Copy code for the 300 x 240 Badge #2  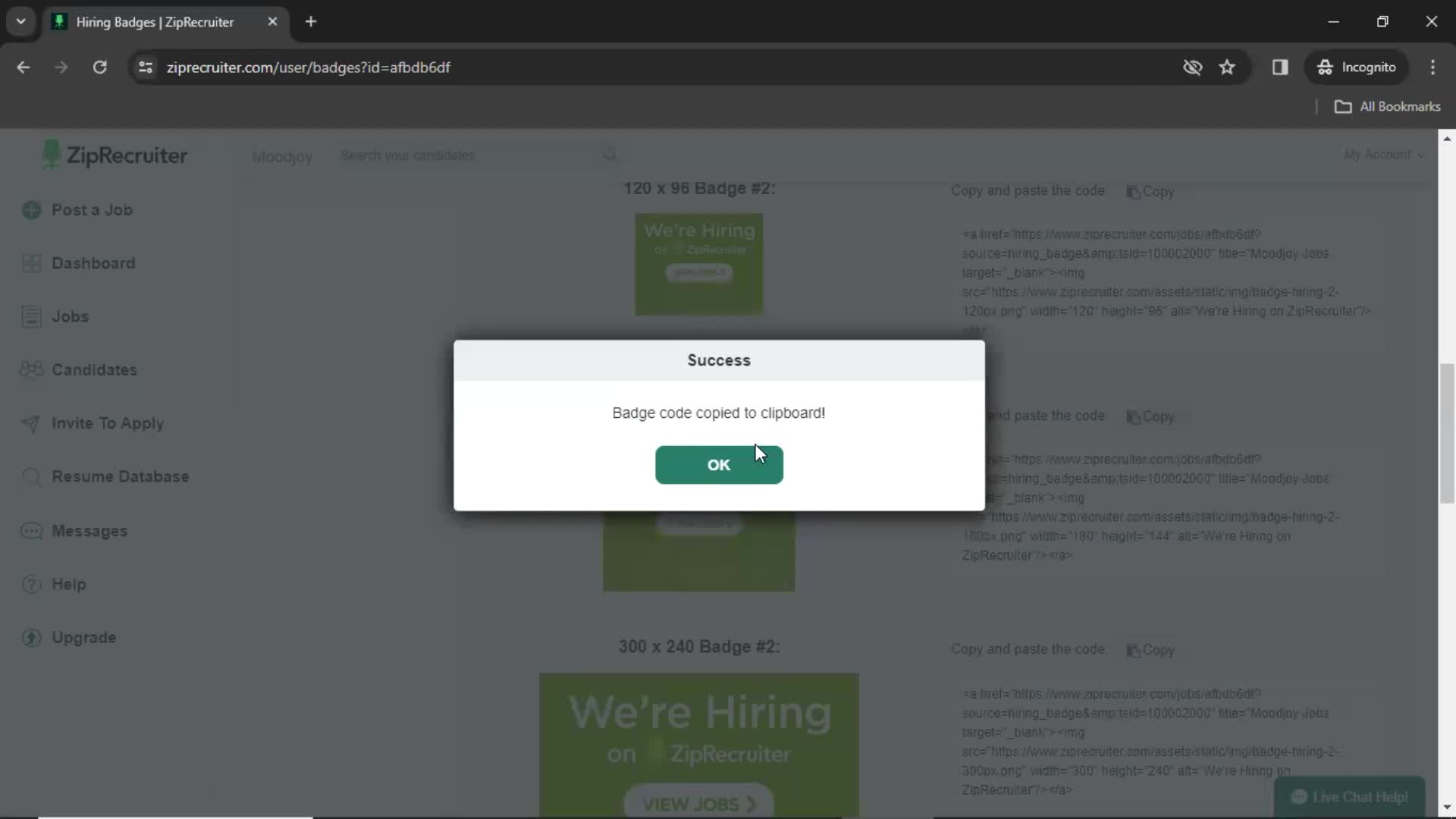click(x=1150, y=650)
